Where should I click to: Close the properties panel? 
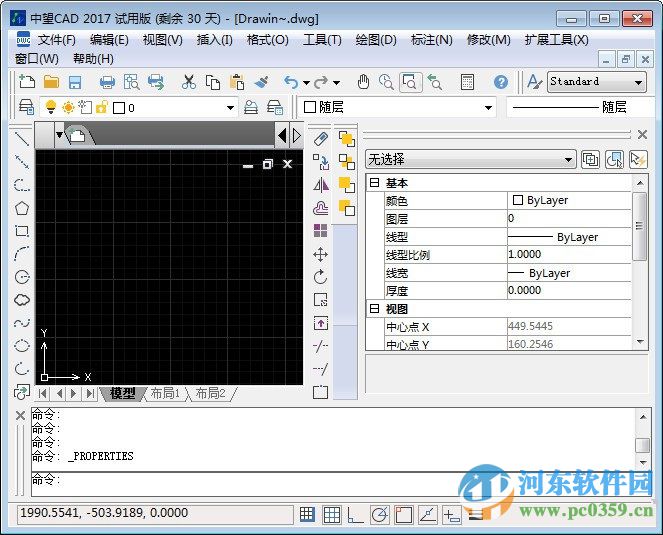point(642,134)
